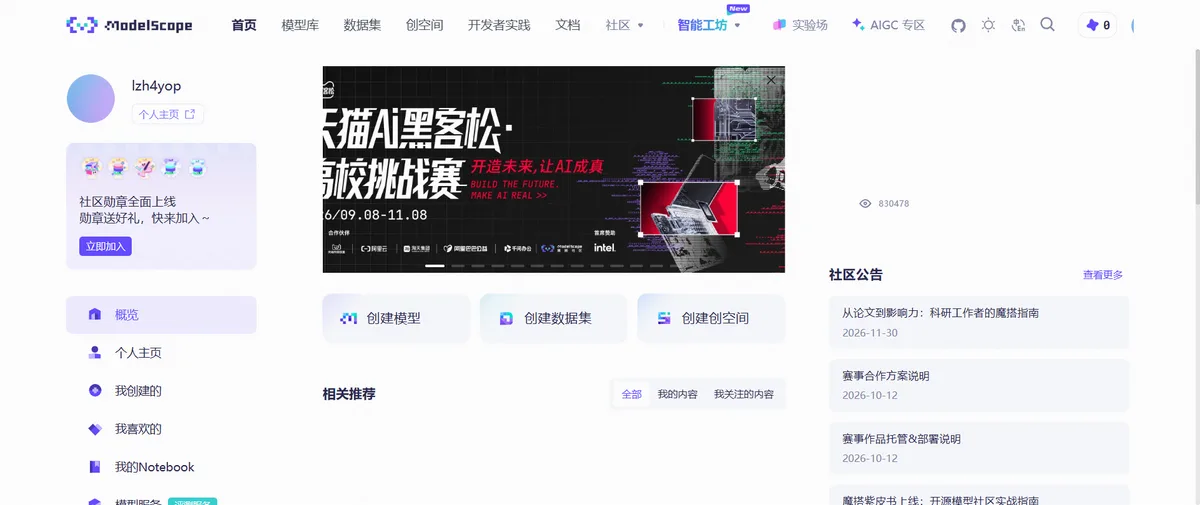The image size is (1200, 505).
Task: Click the 我创建的 sidebar icon
Action: pos(95,390)
